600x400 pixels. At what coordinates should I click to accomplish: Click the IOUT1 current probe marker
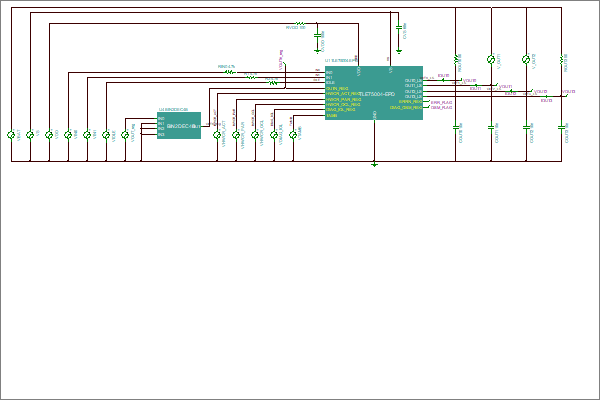475,87
